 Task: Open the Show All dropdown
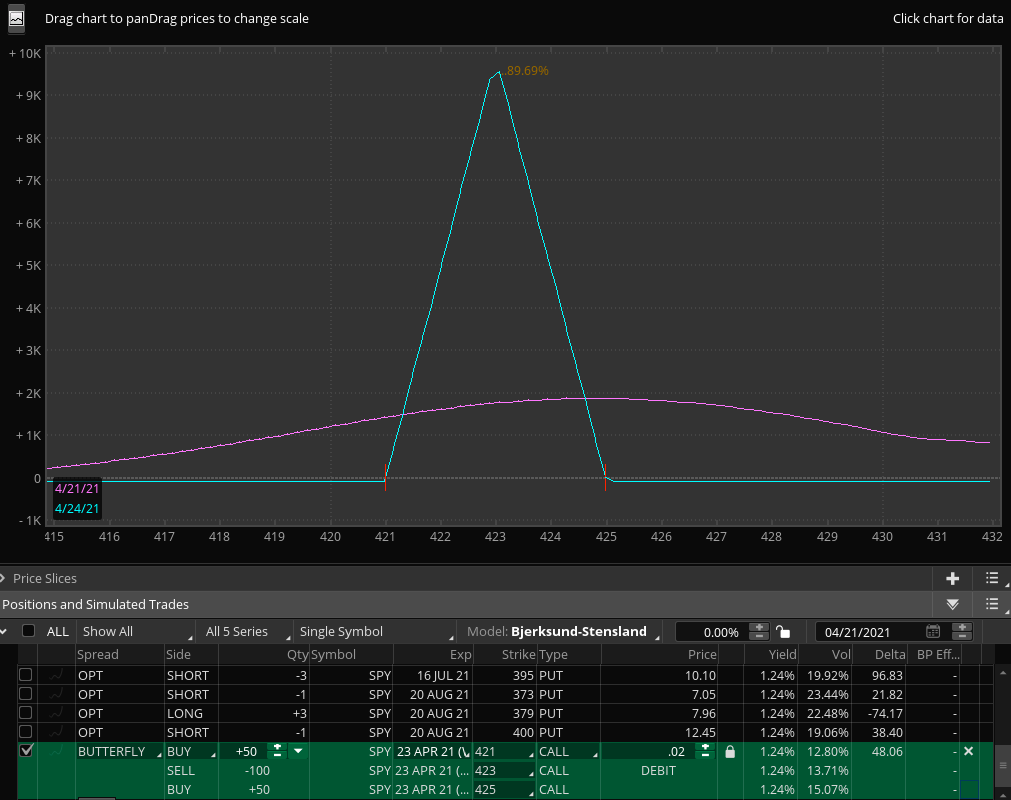[x=136, y=632]
